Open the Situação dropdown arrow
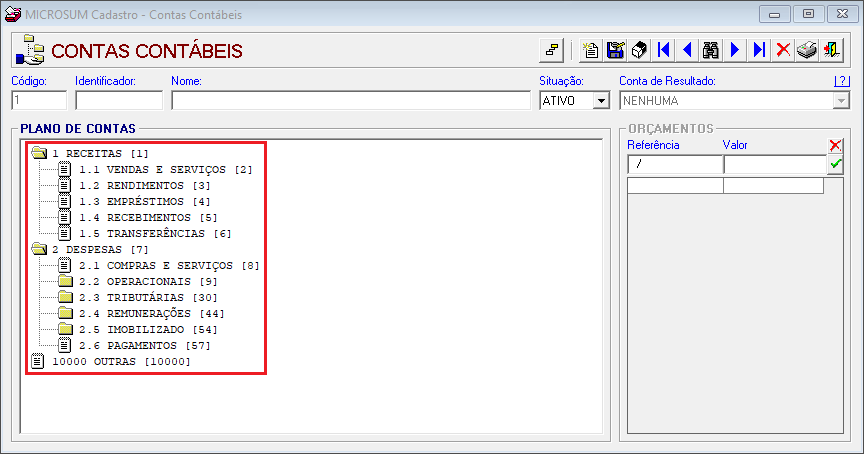 coord(601,101)
